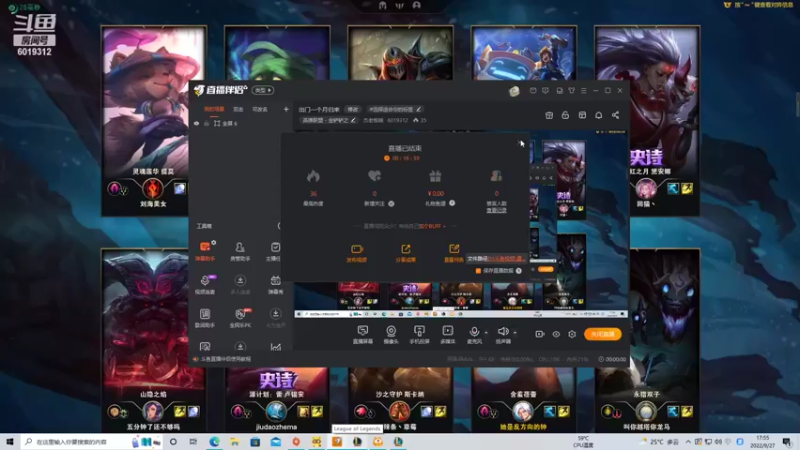This screenshot has height=450, width=800.
Task: Toggle 保存直播数据 checkbox
Action: 478,271
